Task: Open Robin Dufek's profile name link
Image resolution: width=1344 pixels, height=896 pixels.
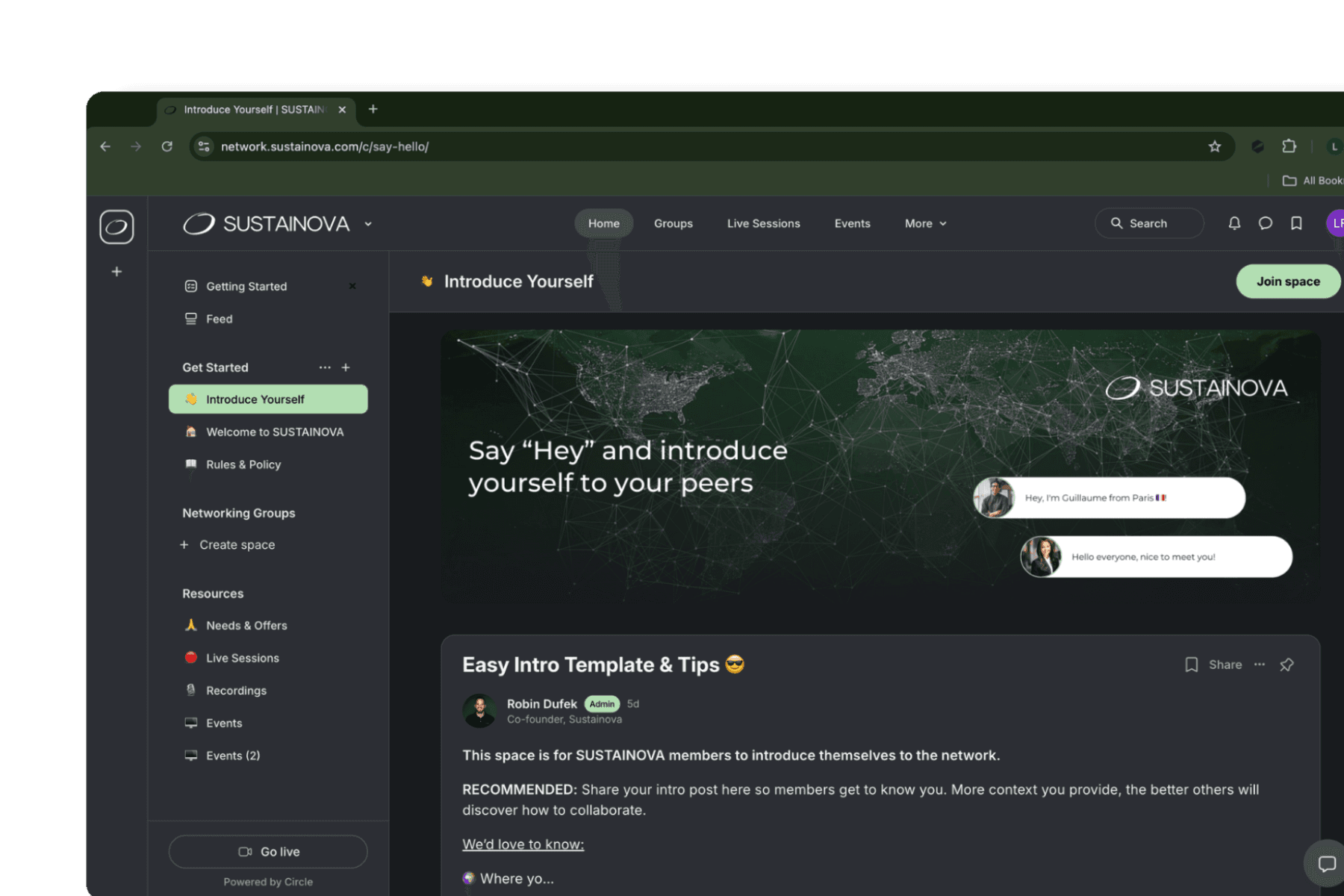Action: pyautogui.click(x=541, y=703)
